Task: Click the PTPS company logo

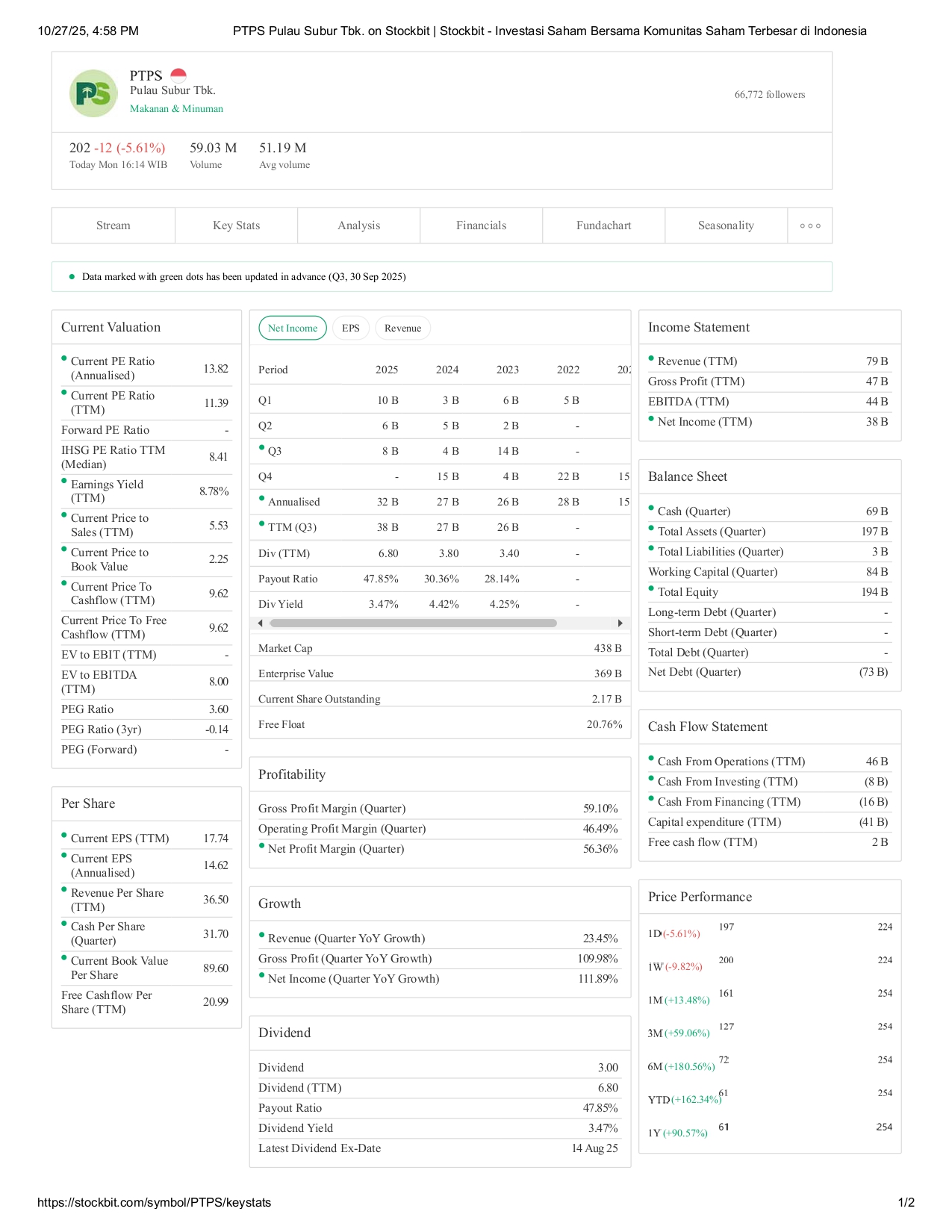Action: (x=93, y=93)
